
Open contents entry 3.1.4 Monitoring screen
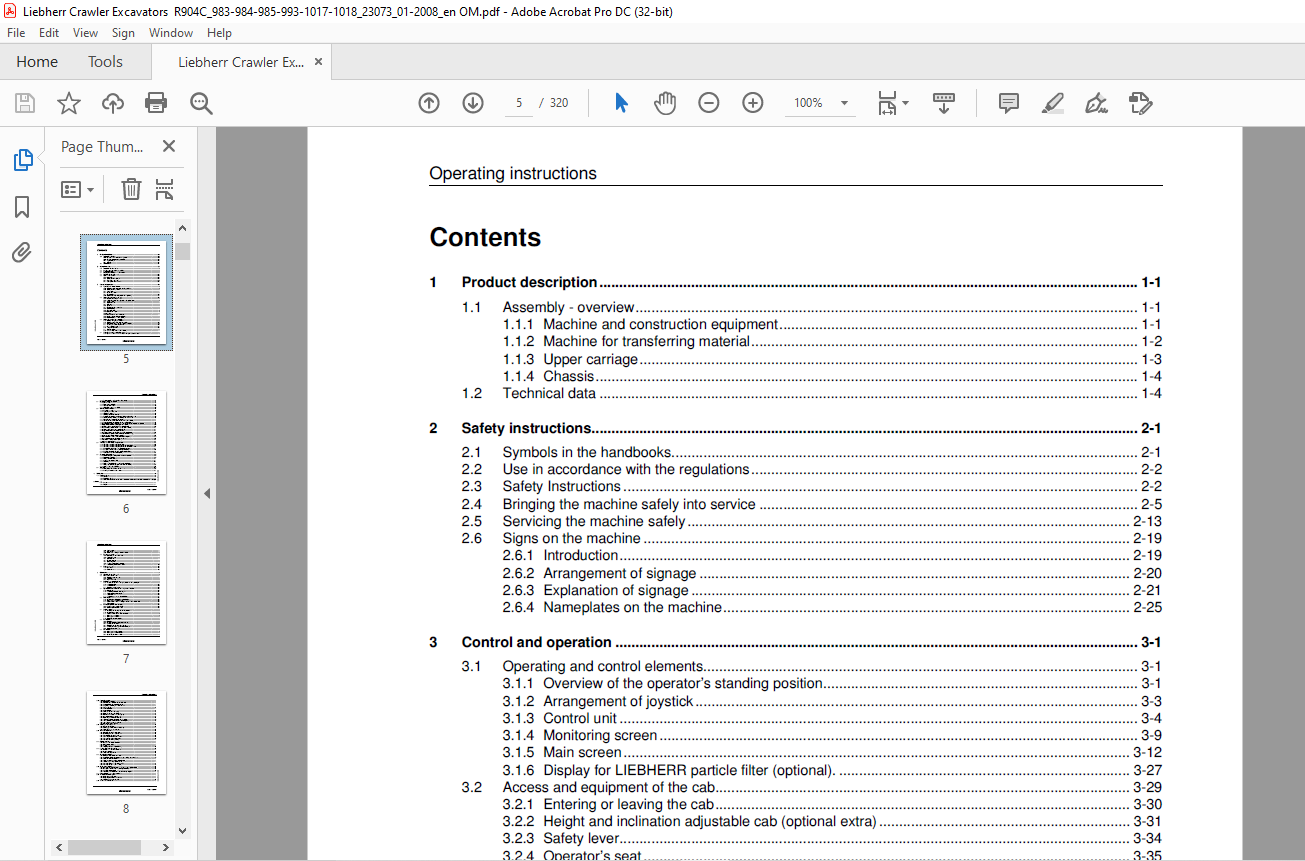click(832, 735)
